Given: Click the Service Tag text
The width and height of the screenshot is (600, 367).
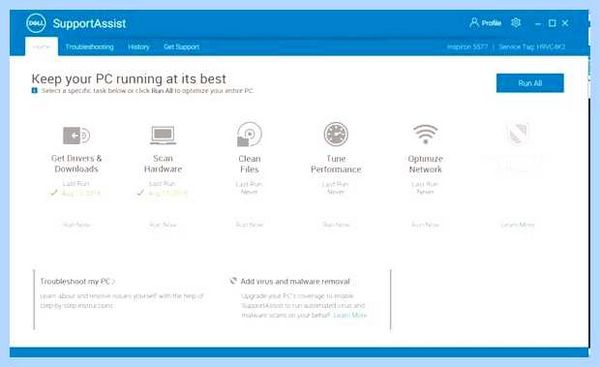Looking at the screenshot, I should (x=532, y=47).
